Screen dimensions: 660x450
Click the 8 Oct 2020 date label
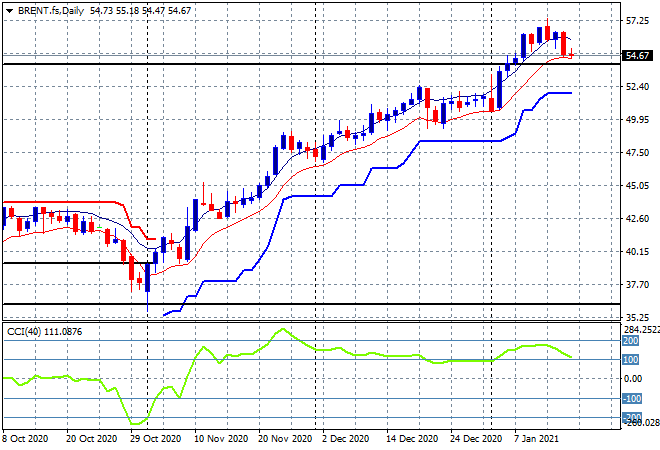(25, 439)
